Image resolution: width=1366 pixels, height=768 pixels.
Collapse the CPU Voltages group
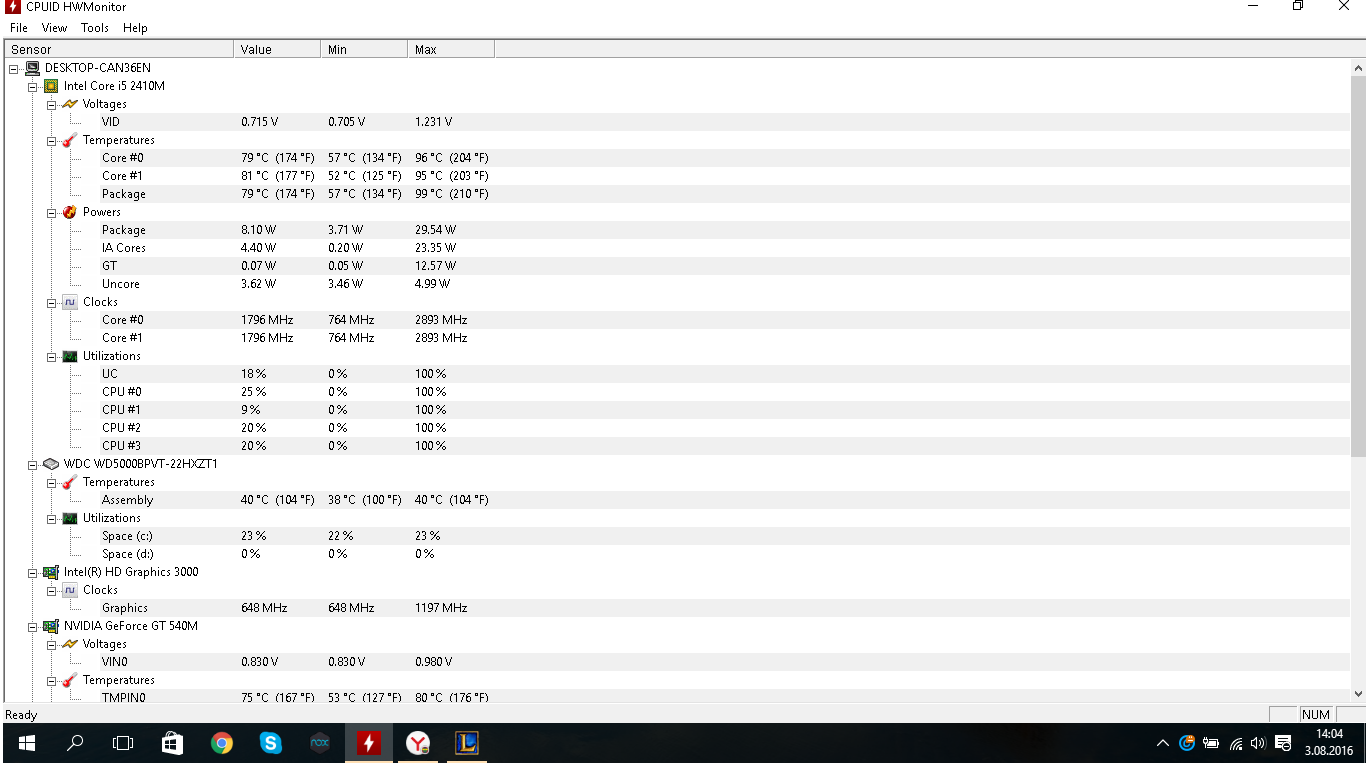[52, 104]
